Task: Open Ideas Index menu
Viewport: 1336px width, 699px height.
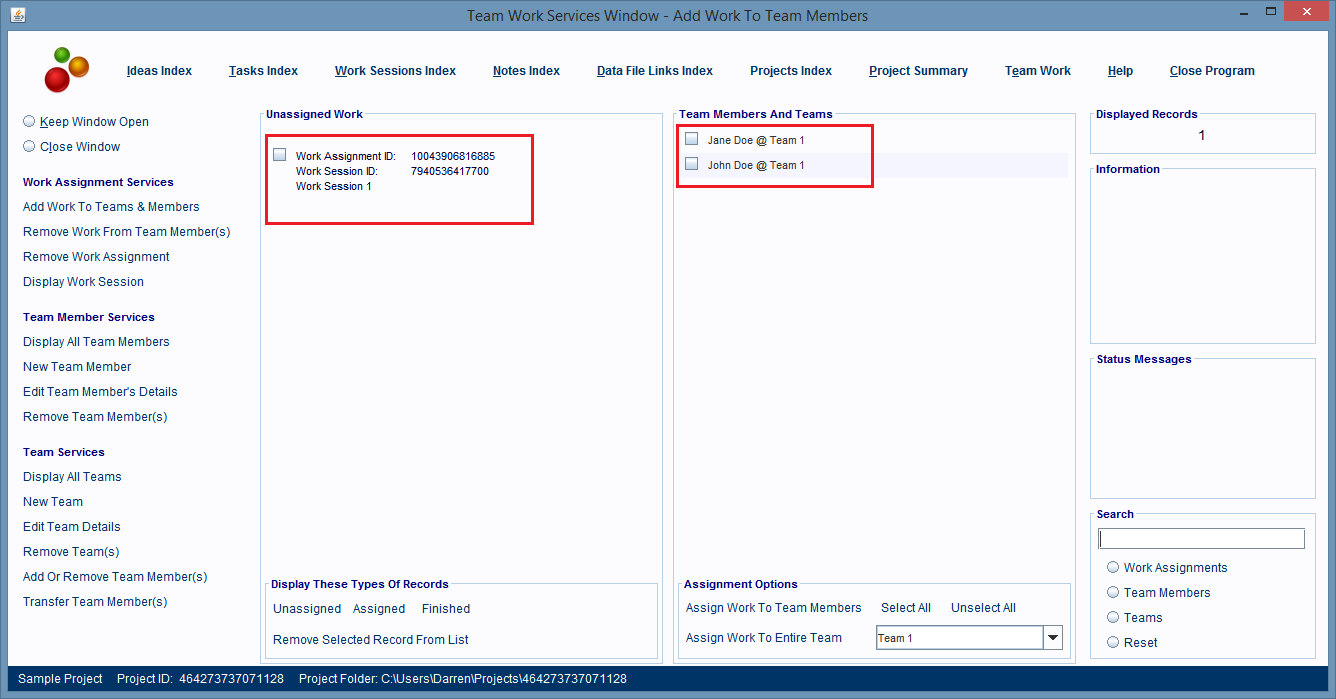Action: pyautogui.click(x=159, y=71)
